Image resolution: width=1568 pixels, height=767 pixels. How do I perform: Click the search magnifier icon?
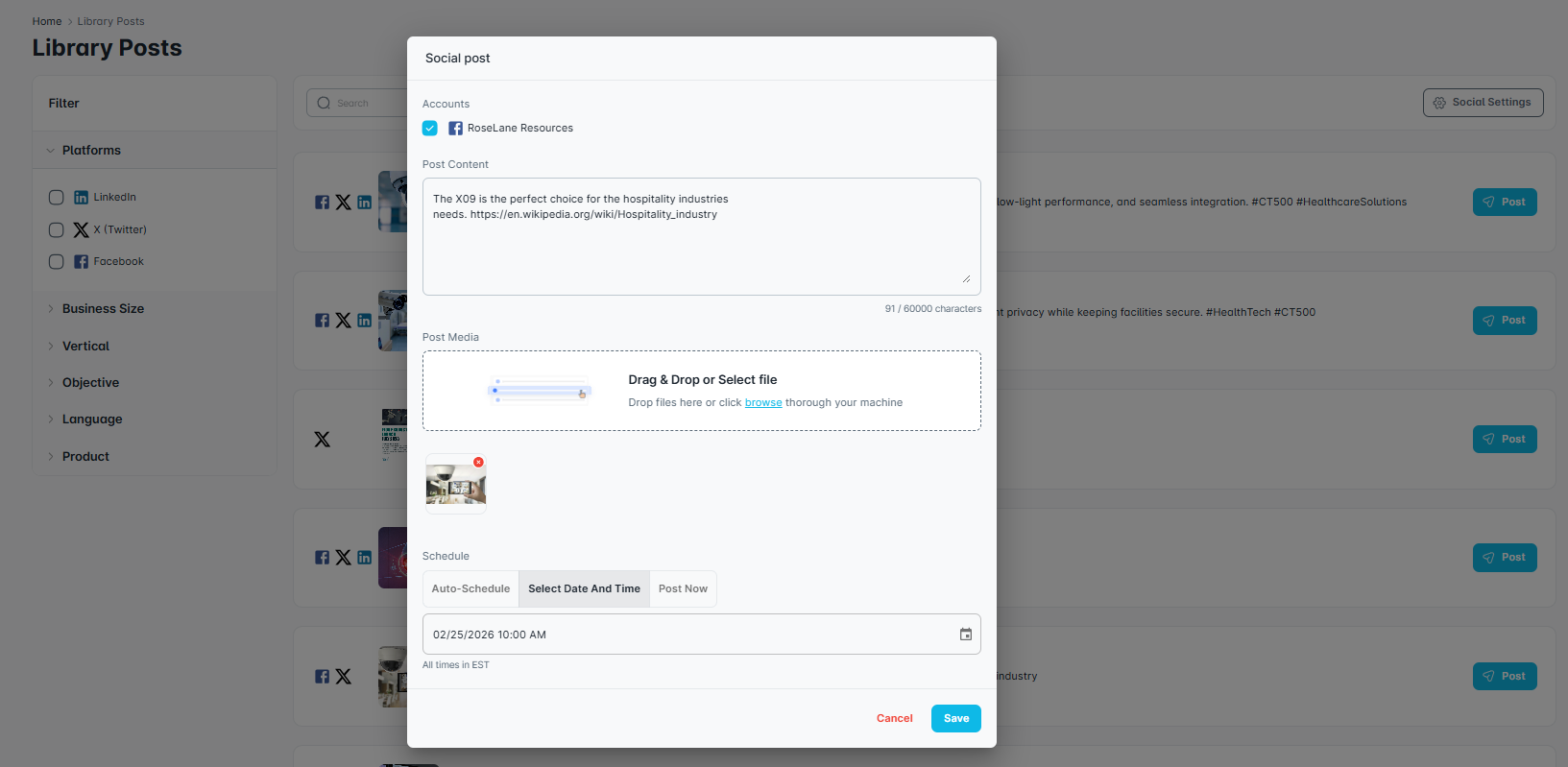click(324, 104)
